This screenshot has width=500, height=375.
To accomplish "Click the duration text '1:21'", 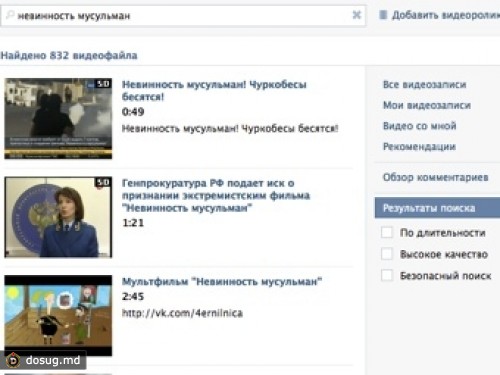I will pyautogui.click(x=133, y=223).
